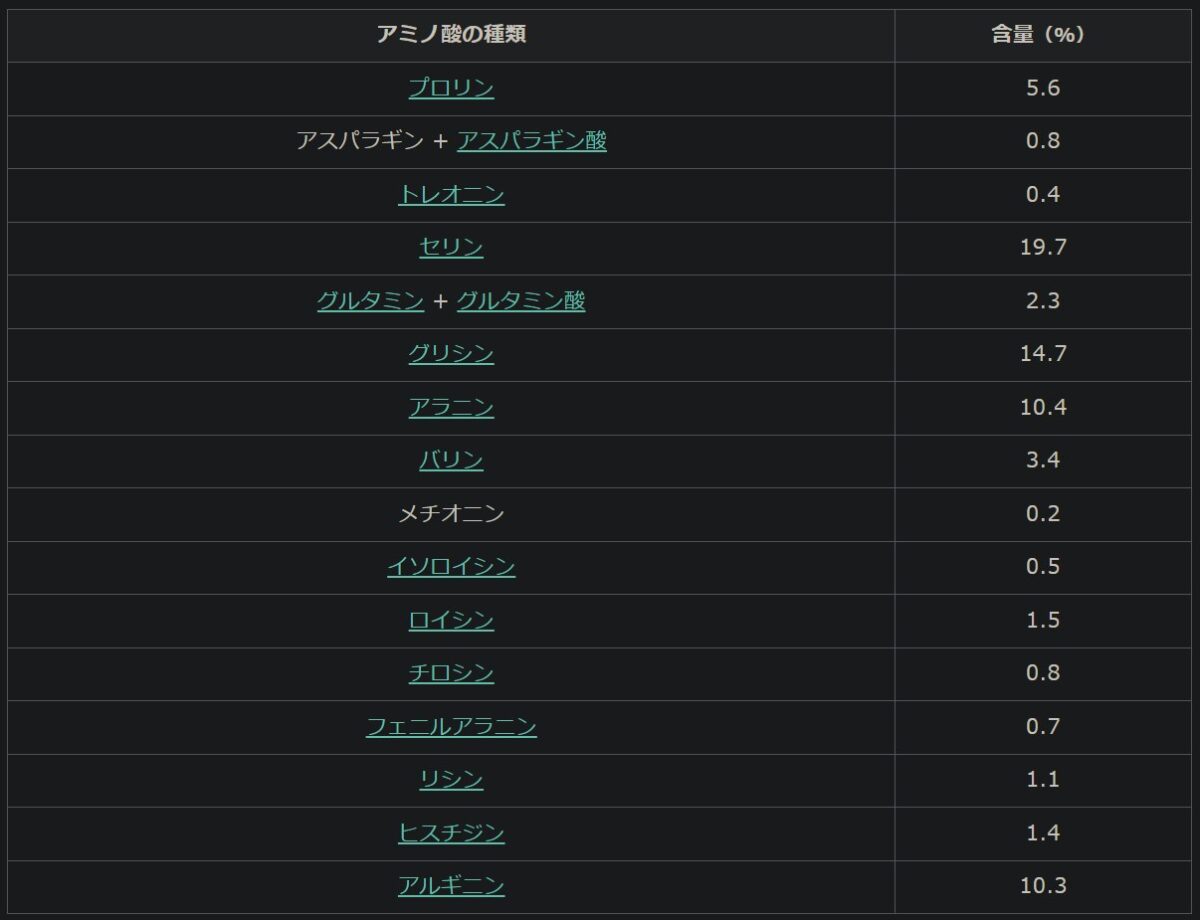This screenshot has height=920, width=1200.
Task: Open the フェニルアラニン link
Action: pos(451,726)
